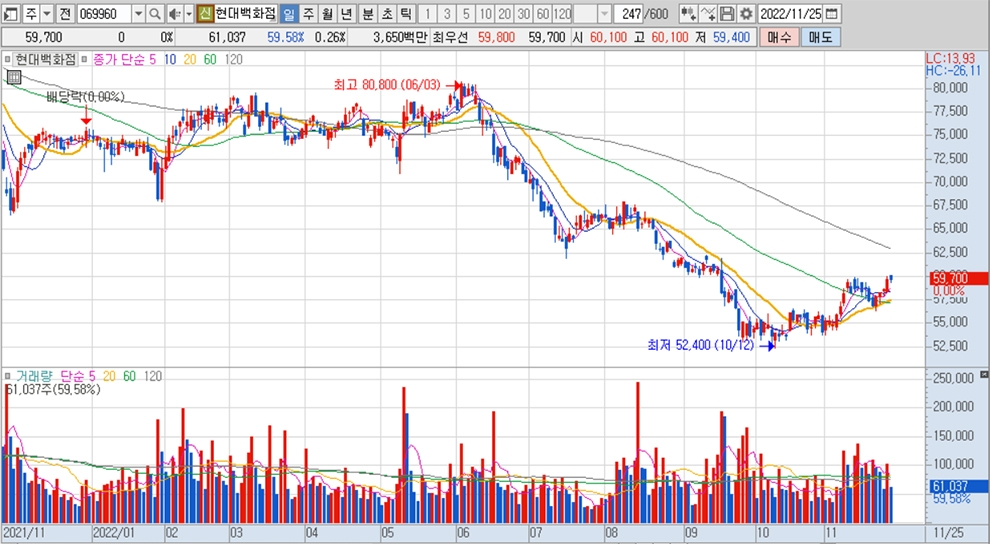Viewport: 990px width, 544px height.
Task: Click the 60-day moving average legend color
Action: click(210, 60)
